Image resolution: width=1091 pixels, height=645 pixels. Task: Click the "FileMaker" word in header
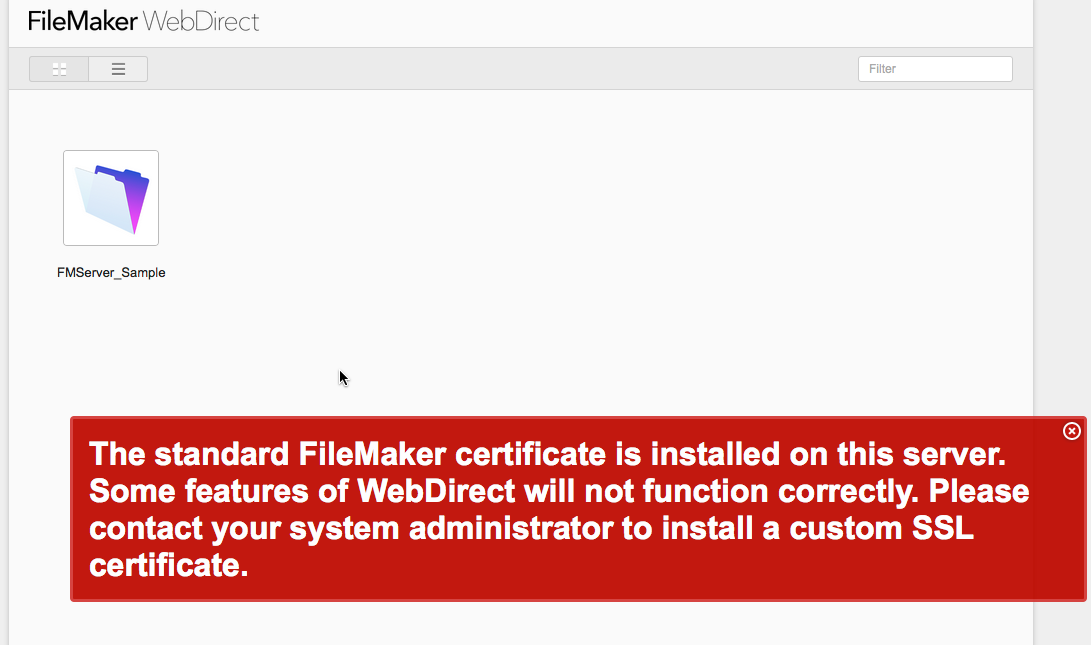(x=82, y=22)
